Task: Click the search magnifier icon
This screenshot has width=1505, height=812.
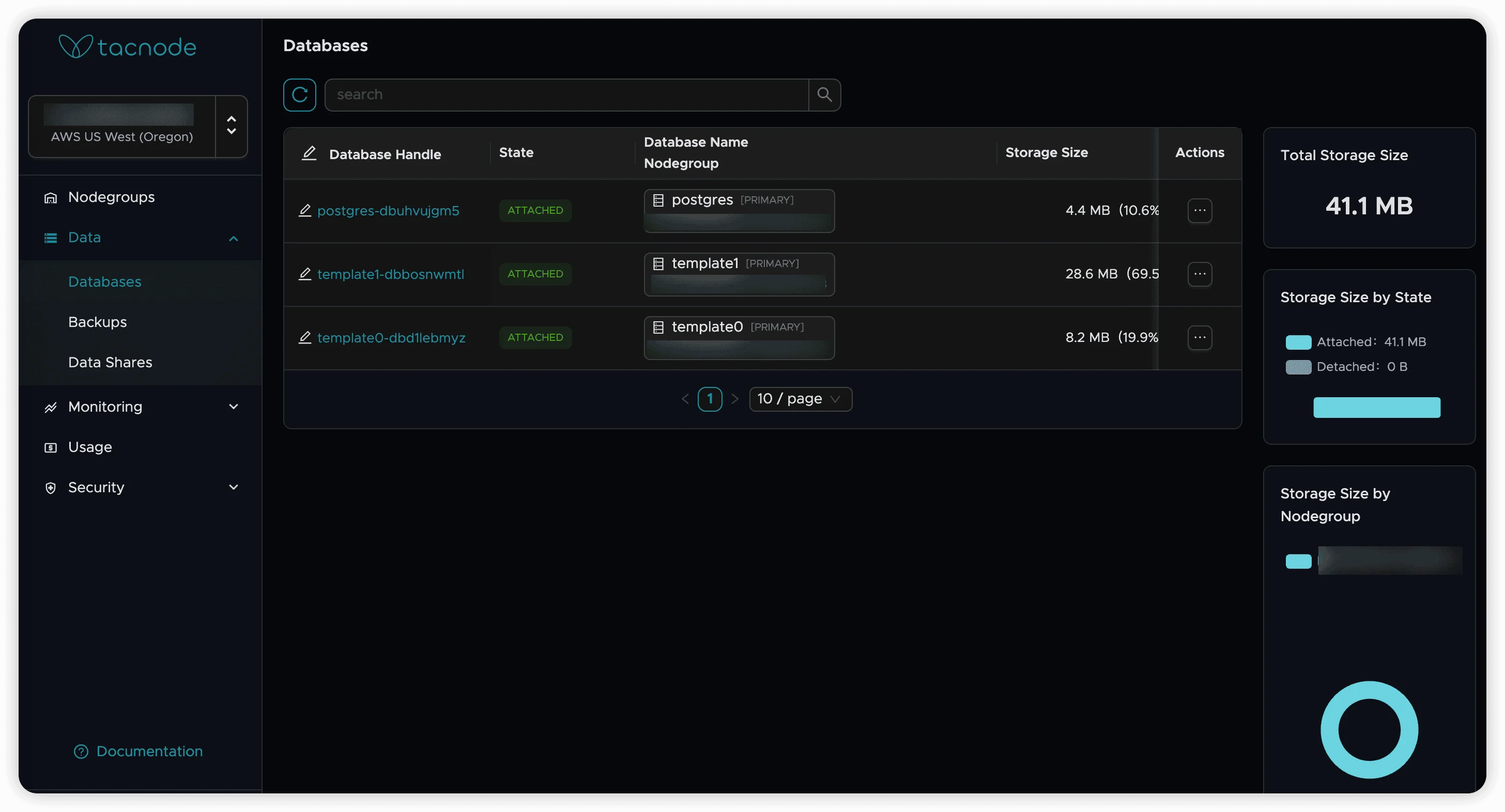Action: (824, 95)
